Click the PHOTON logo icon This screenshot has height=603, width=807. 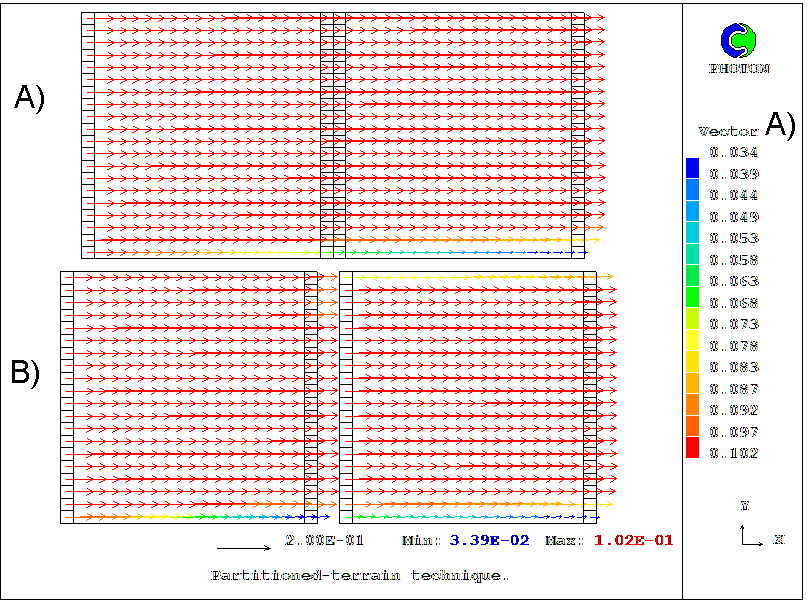tap(739, 40)
